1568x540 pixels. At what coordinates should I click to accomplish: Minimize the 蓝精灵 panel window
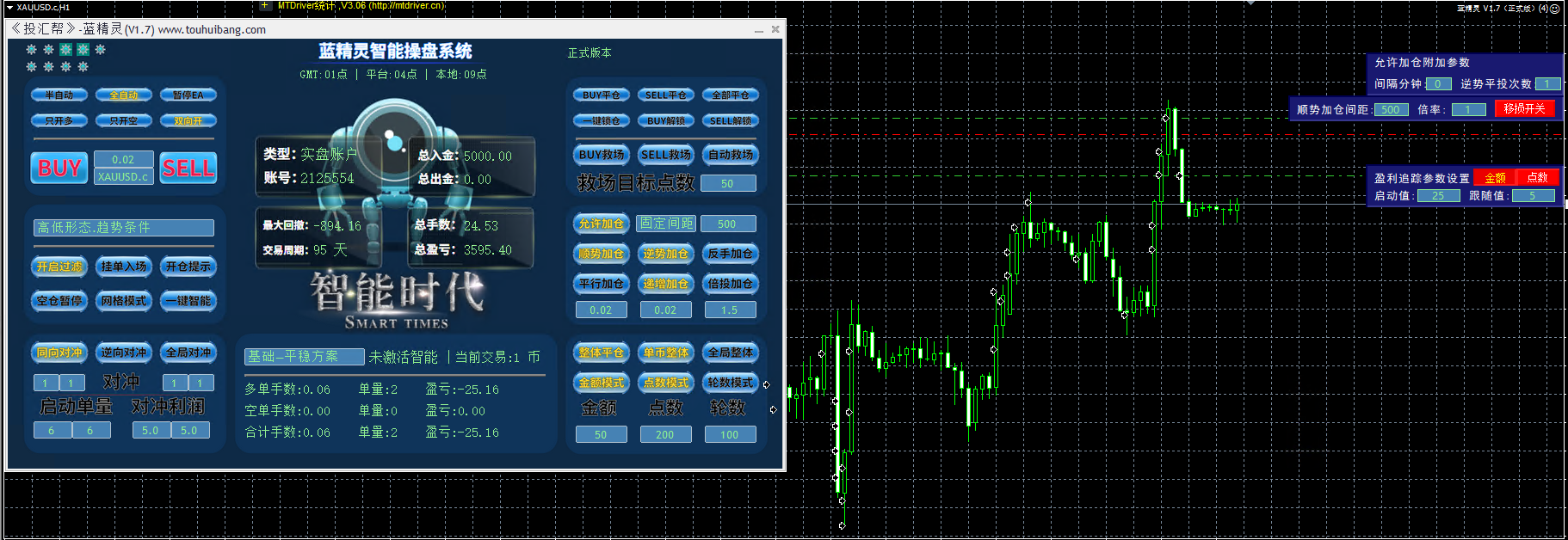[x=759, y=29]
